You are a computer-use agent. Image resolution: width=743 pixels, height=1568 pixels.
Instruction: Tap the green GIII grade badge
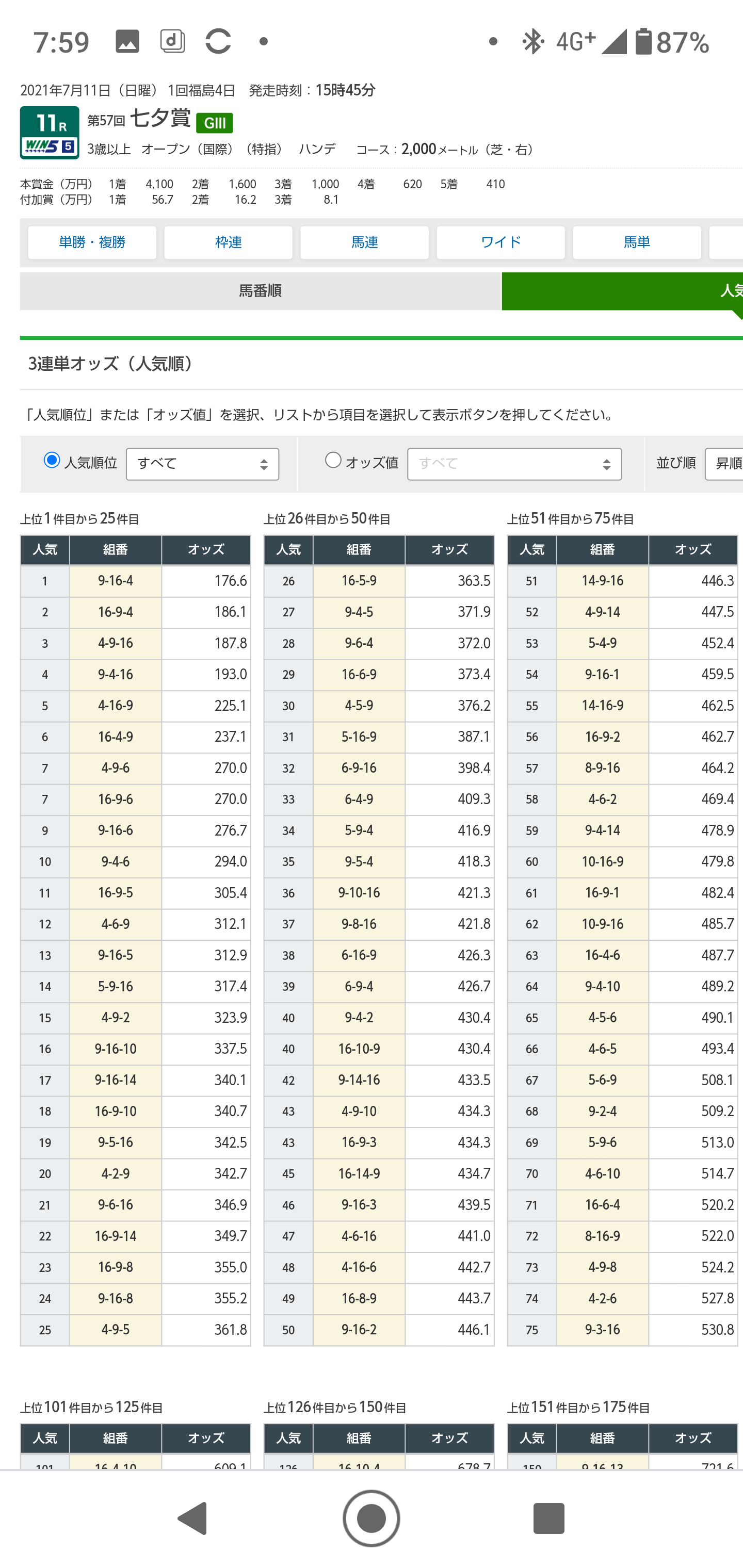click(214, 123)
